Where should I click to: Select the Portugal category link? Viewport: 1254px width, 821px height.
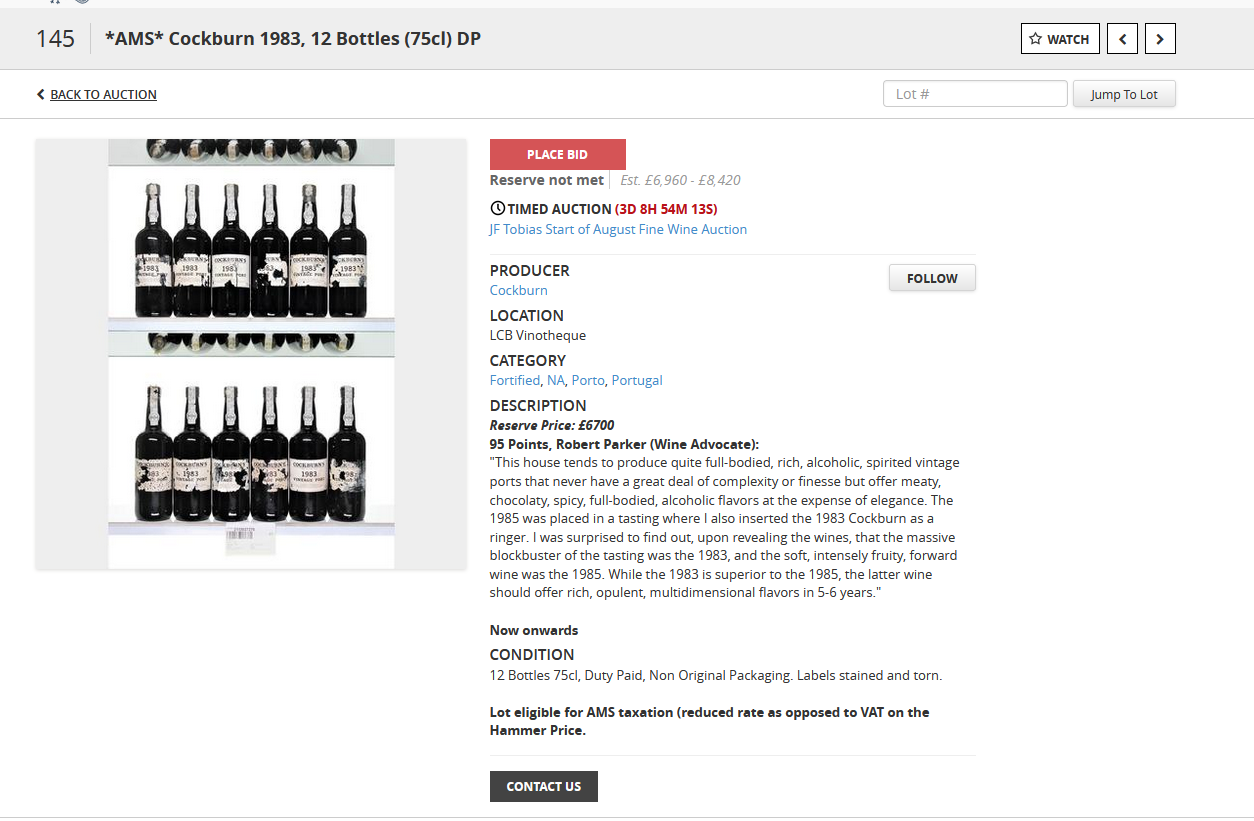coord(637,380)
